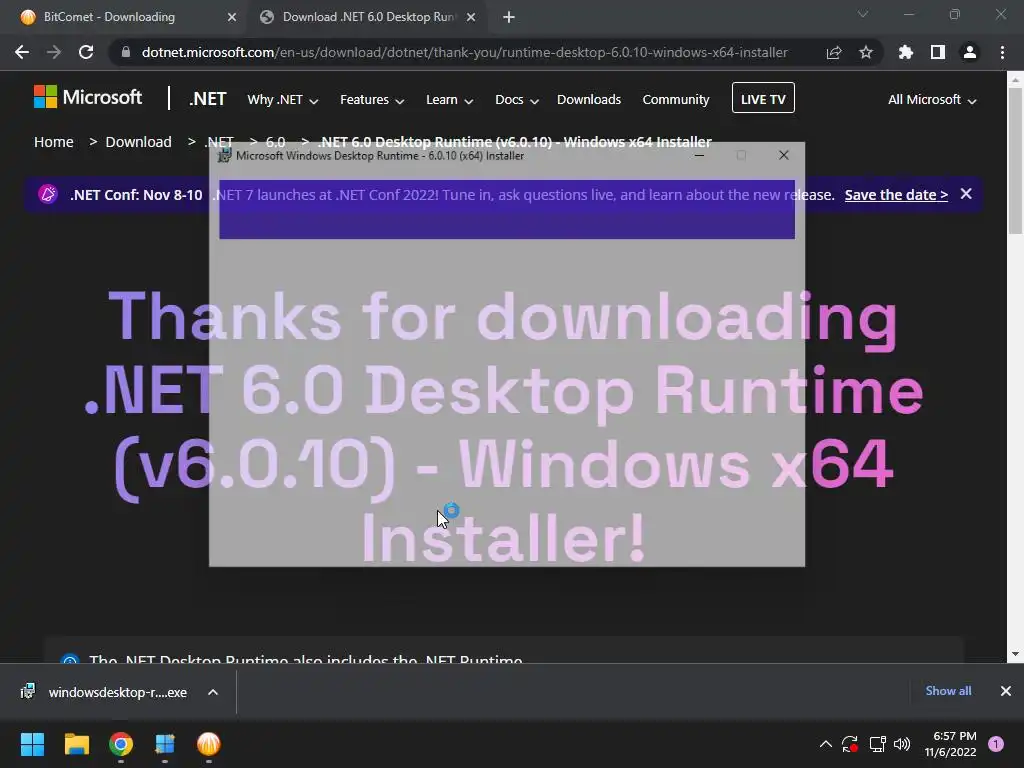Bookmark this page with star icon

[x=865, y=52]
